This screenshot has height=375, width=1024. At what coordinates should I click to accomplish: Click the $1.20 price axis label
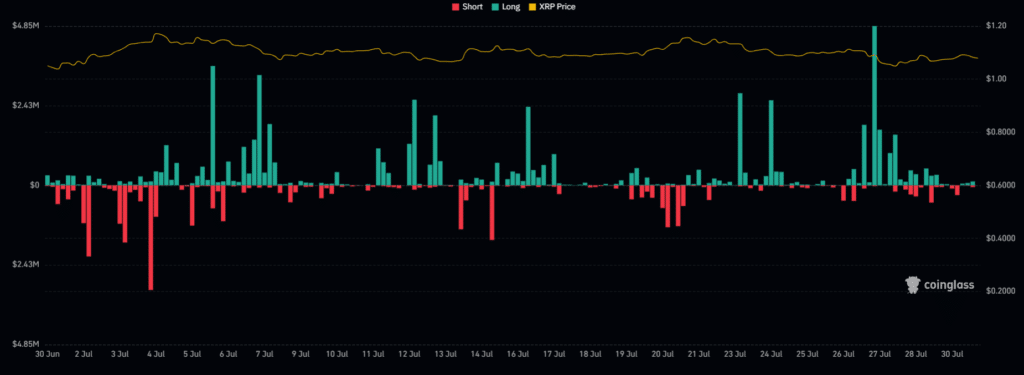[994, 26]
